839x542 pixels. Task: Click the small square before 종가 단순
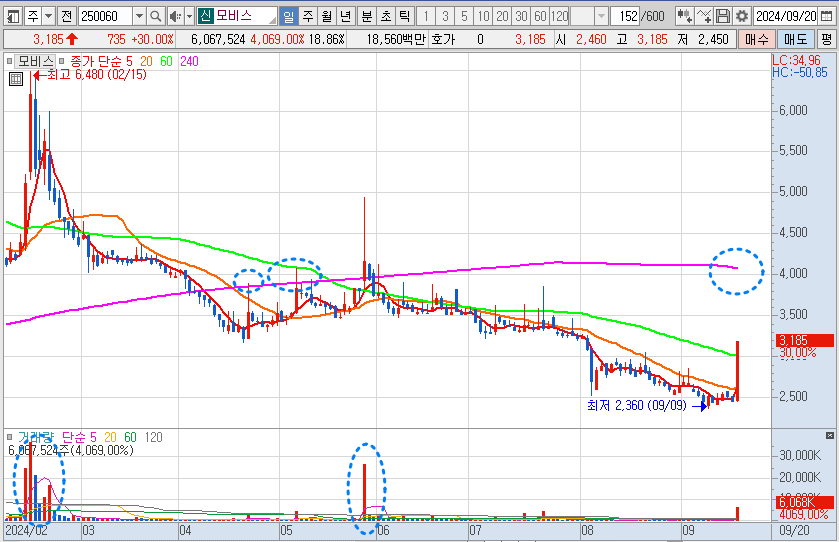click(x=62, y=61)
